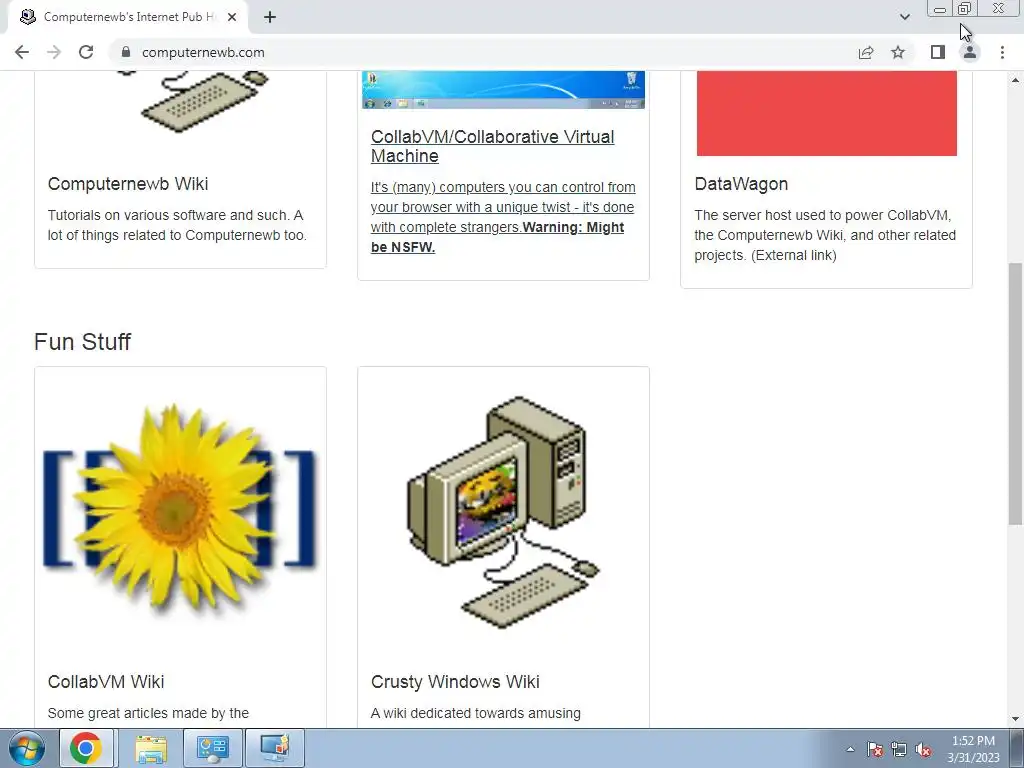This screenshot has height=768, width=1024.
Task: Show hidden system tray icons
Action: (x=850, y=749)
